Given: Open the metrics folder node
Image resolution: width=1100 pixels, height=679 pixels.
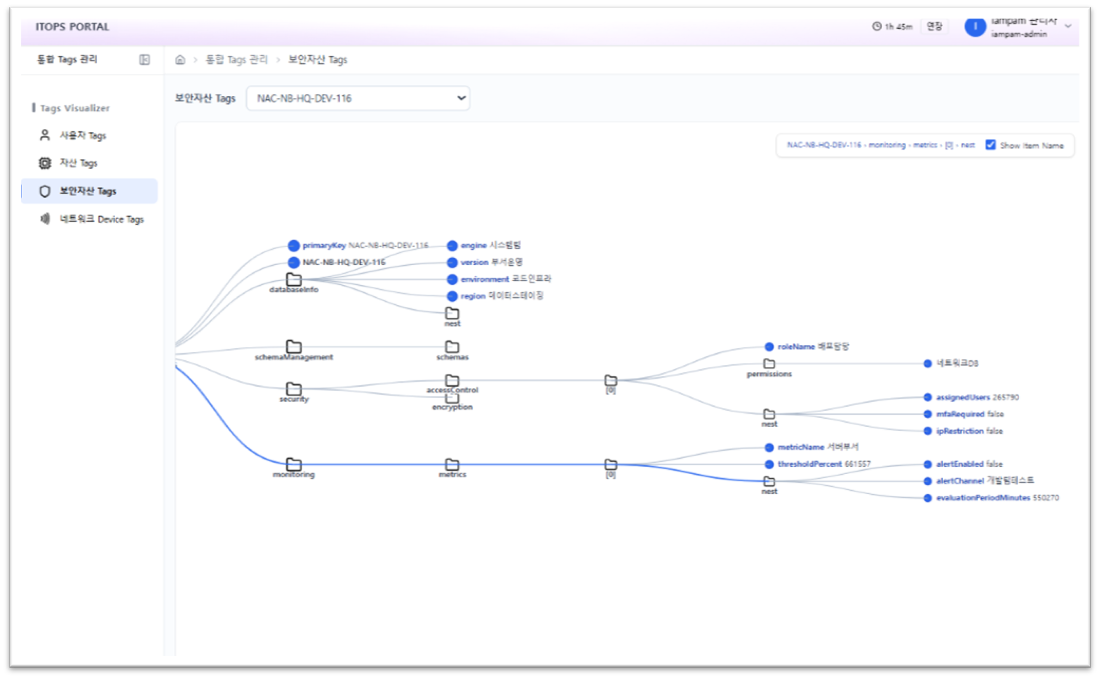Looking at the screenshot, I should [452, 464].
